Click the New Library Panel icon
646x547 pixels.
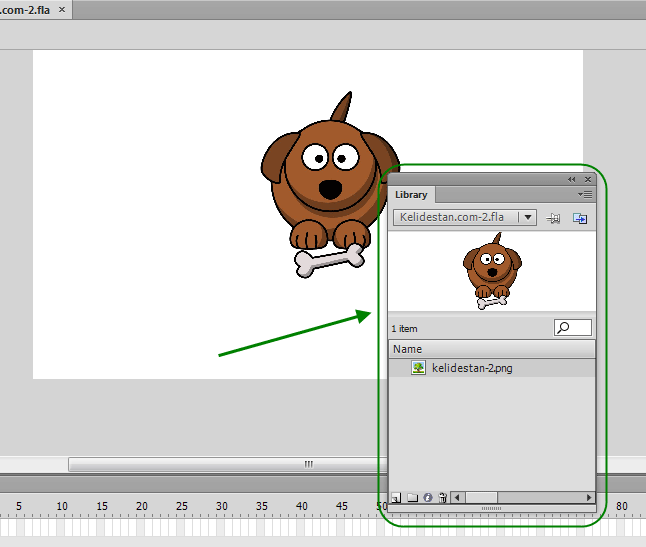[580, 218]
